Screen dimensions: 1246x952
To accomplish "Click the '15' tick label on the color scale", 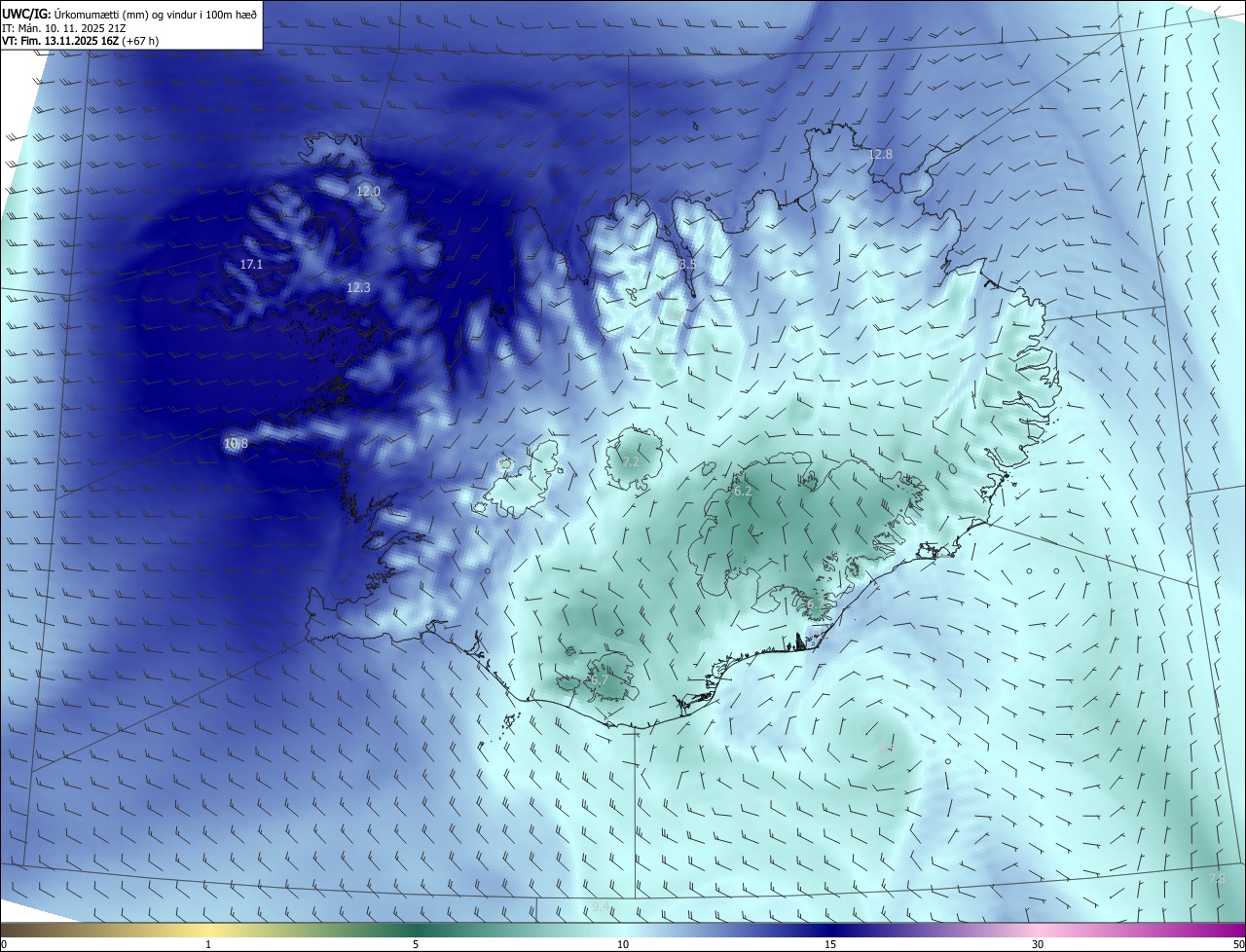I will coord(830,944).
